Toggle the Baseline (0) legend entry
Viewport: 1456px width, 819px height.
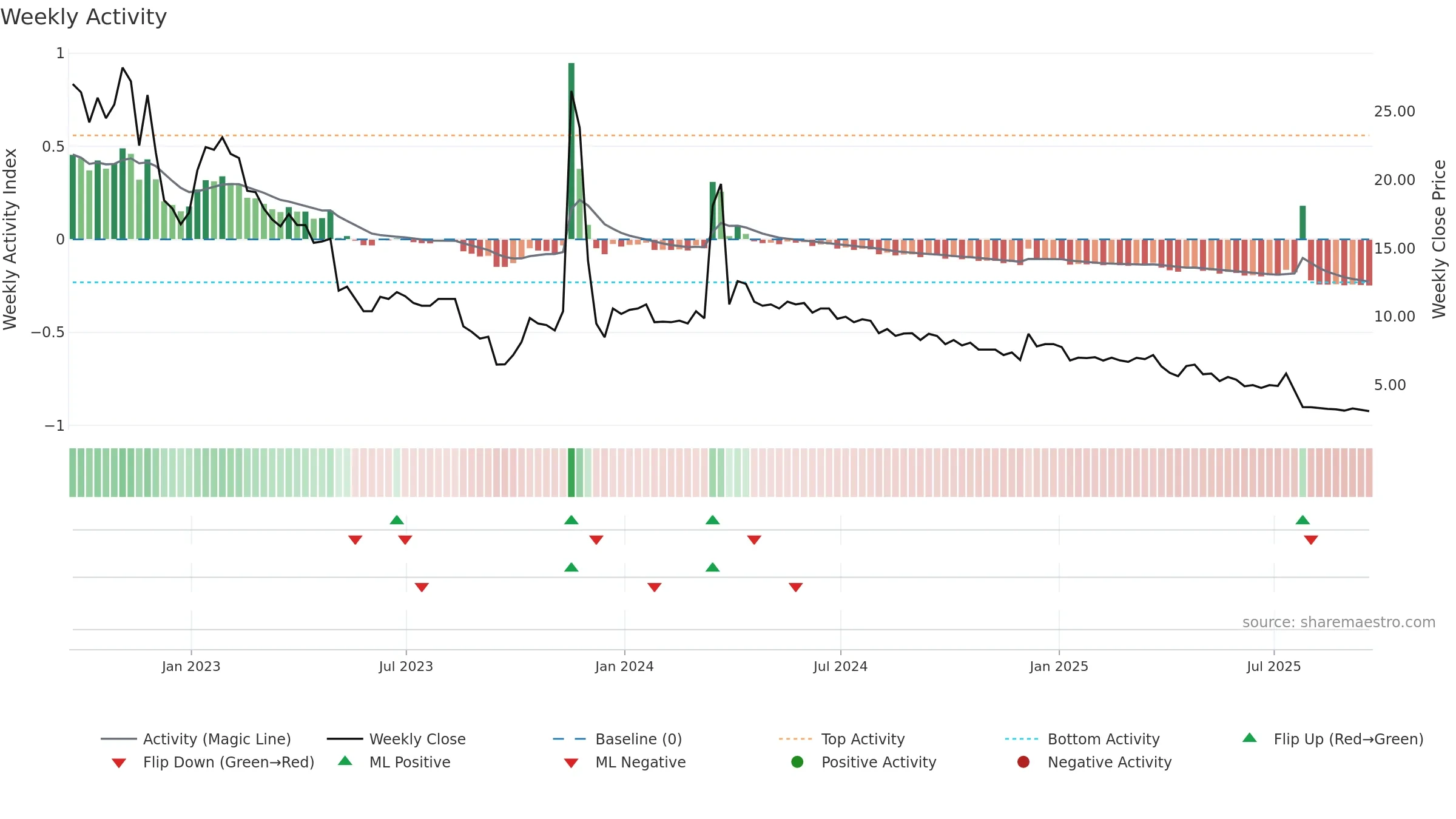[x=618, y=739]
